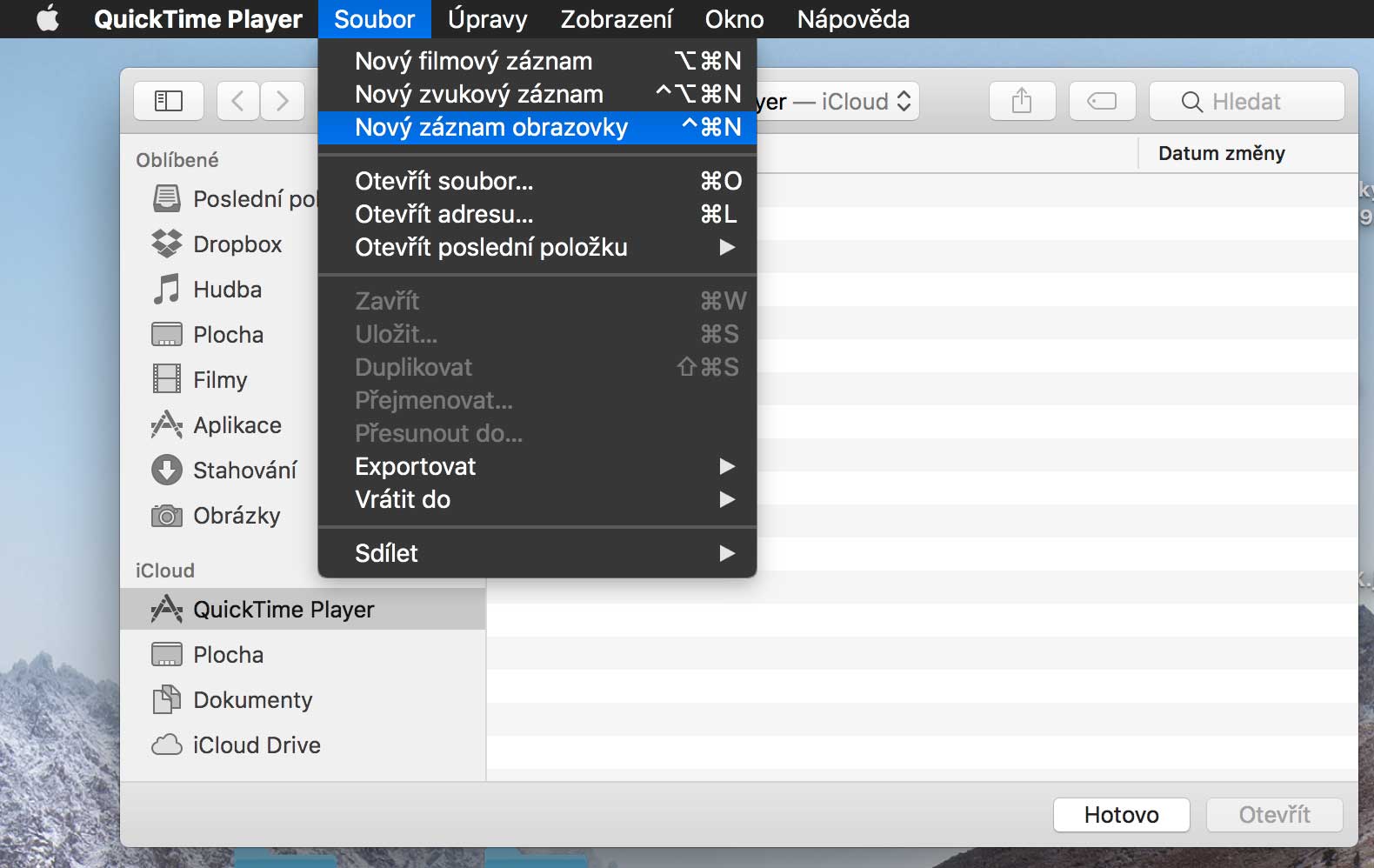Open the Okno menu

[735, 19]
